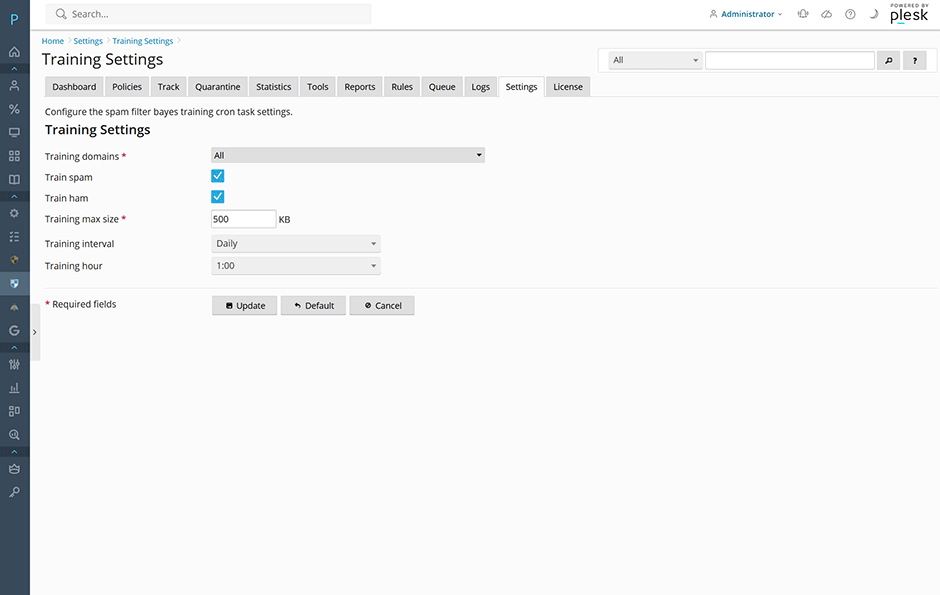Click the percent icon in sidebar
940x595 pixels.
click(x=14, y=109)
